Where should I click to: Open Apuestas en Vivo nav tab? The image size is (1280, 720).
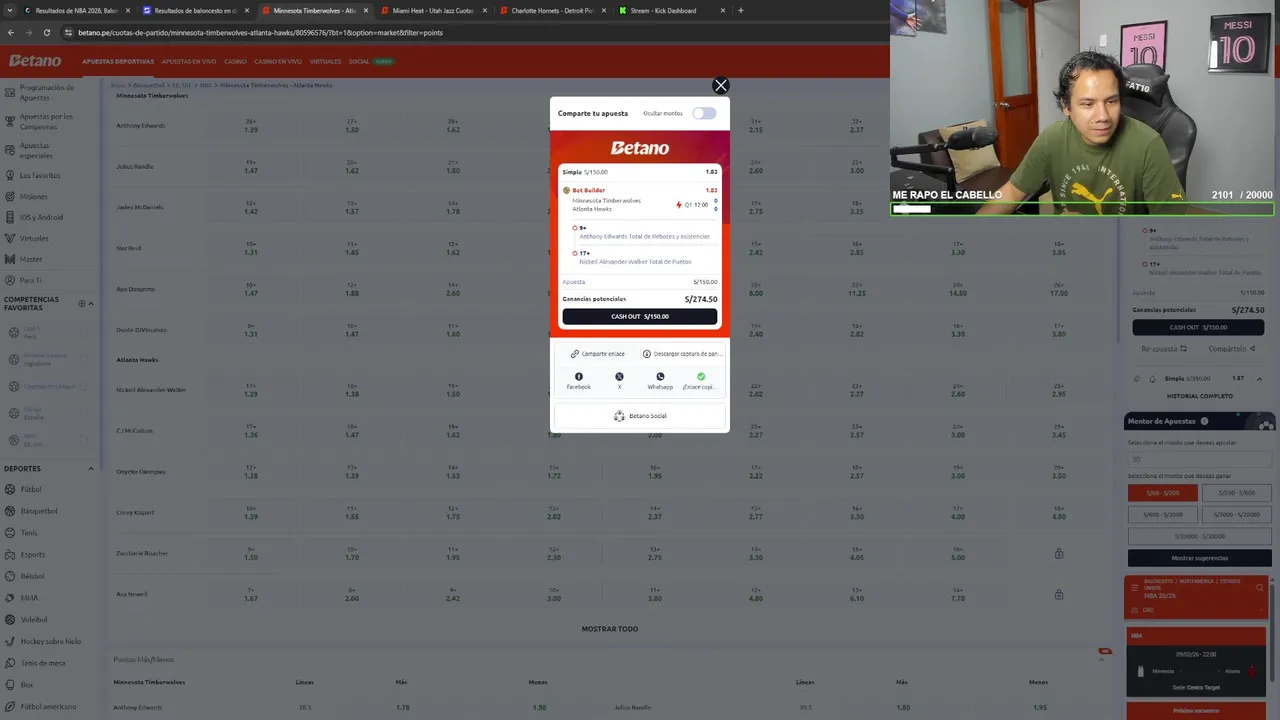click(x=189, y=61)
